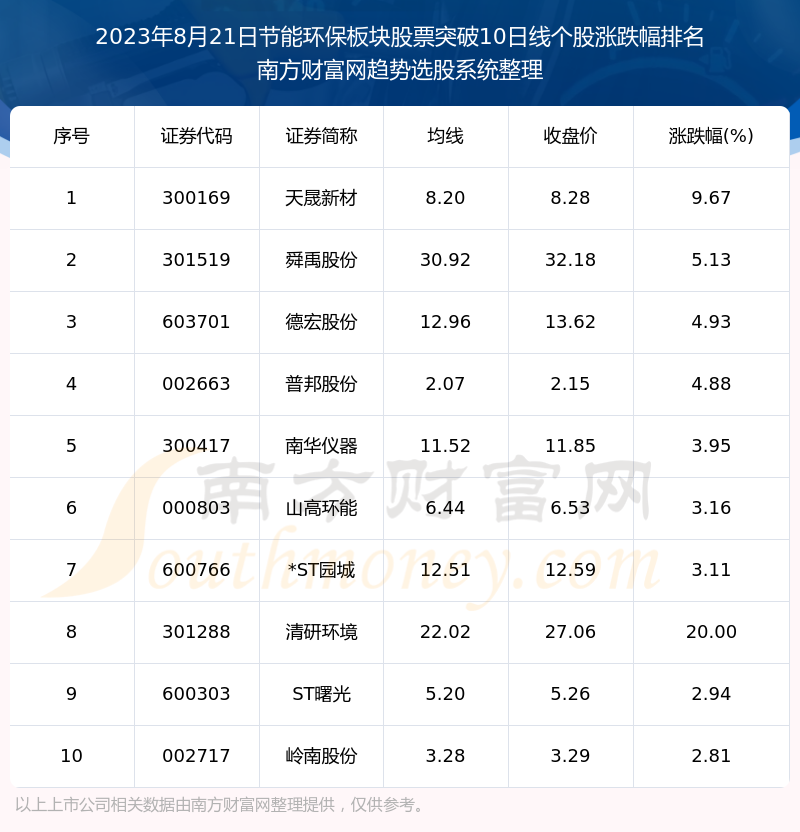Image resolution: width=800 pixels, height=832 pixels.
Task: Click stock name 清研环境
Action: pyautogui.click(x=321, y=632)
